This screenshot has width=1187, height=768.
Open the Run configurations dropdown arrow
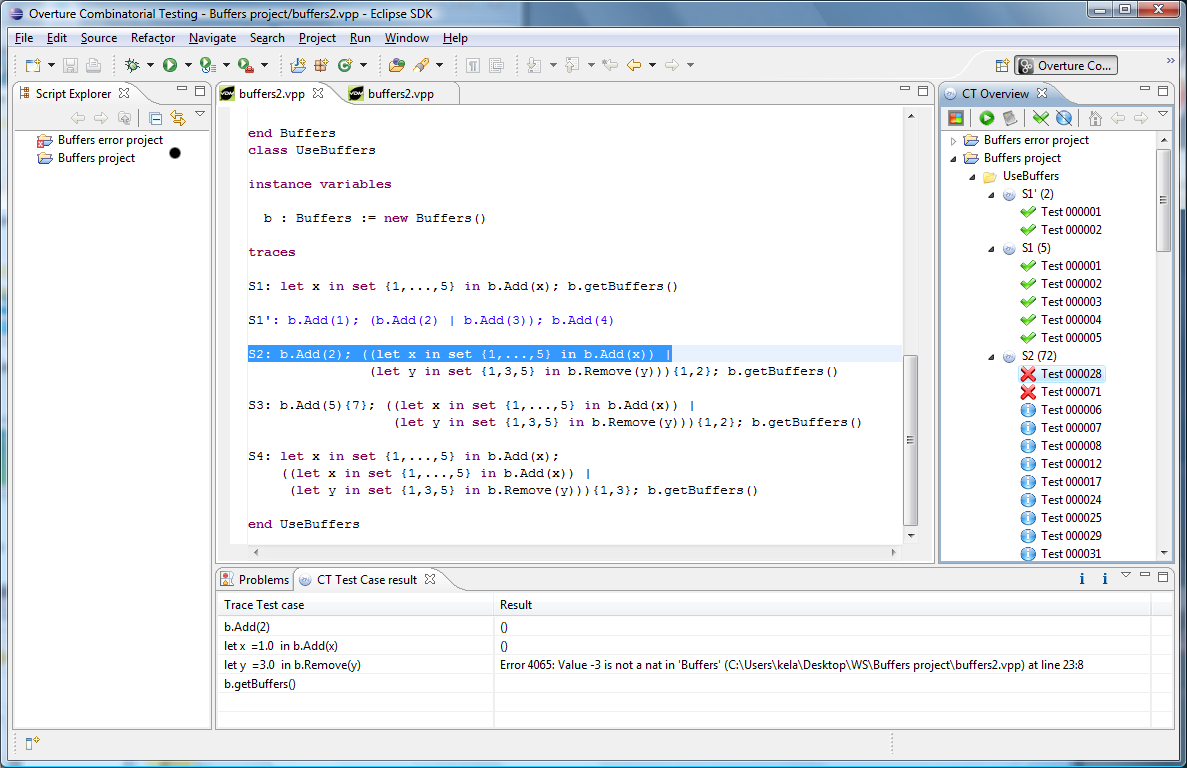[x=188, y=66]
